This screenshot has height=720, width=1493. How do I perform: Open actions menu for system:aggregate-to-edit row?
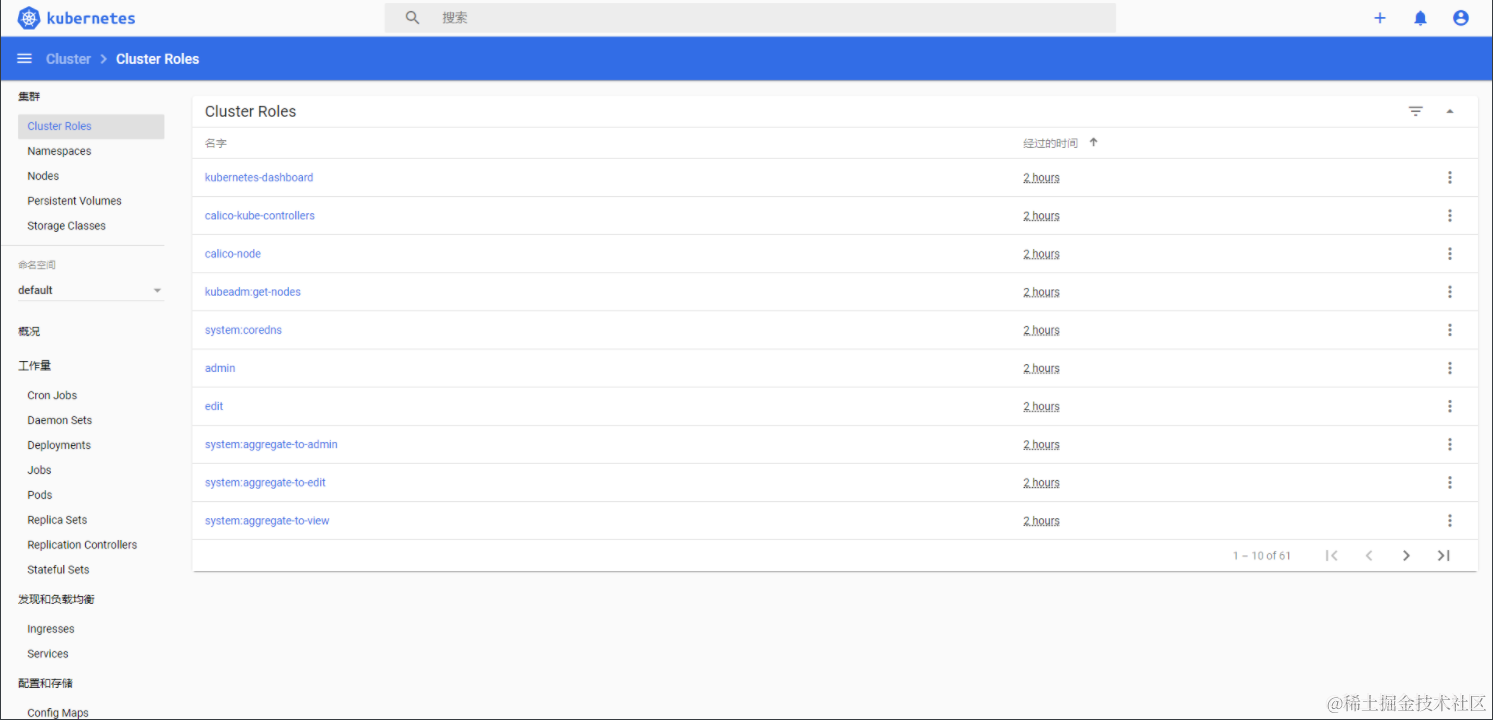[1450, 482]
